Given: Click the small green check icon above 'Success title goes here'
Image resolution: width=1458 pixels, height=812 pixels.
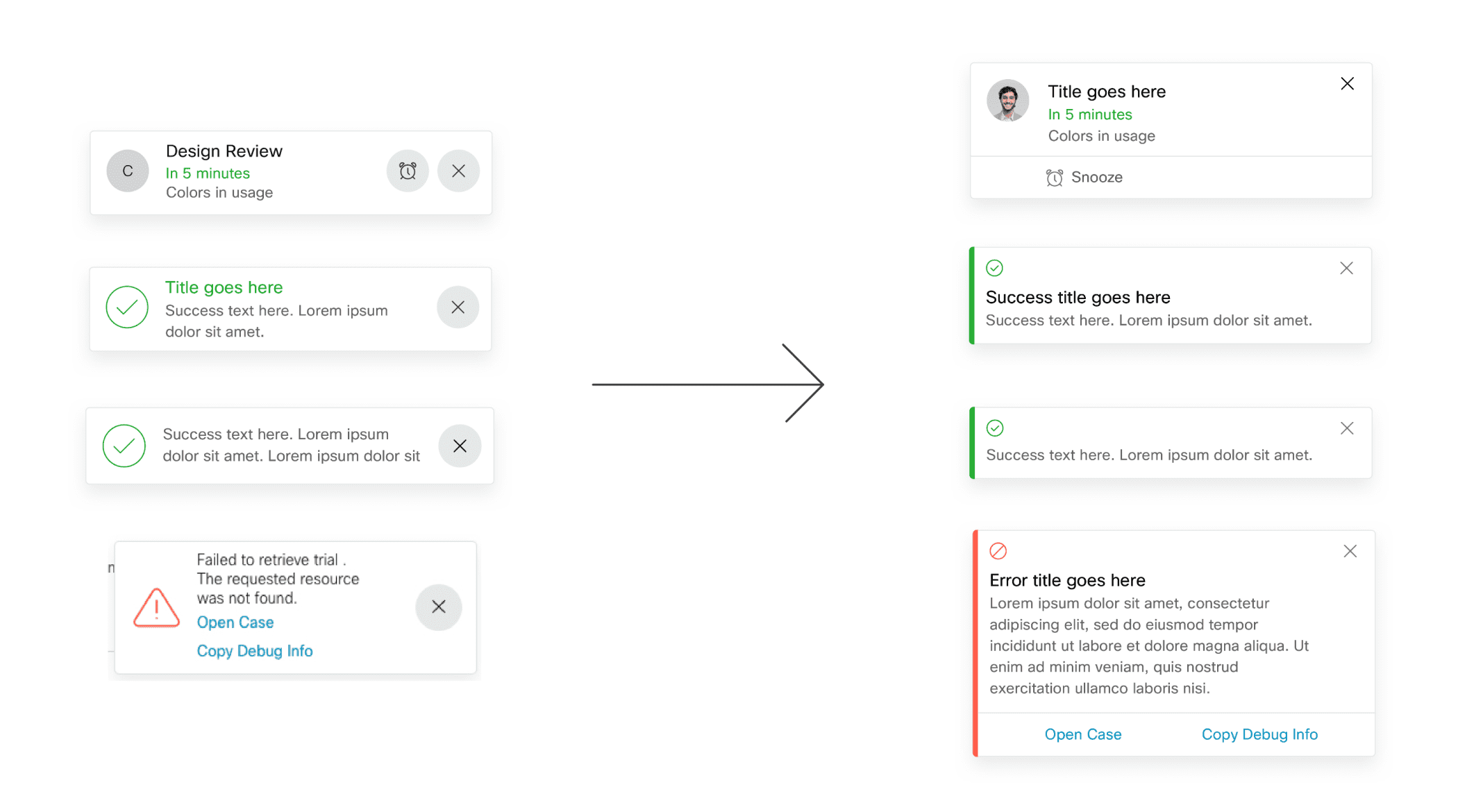Looking at the screenshot, I should [995, 268].
